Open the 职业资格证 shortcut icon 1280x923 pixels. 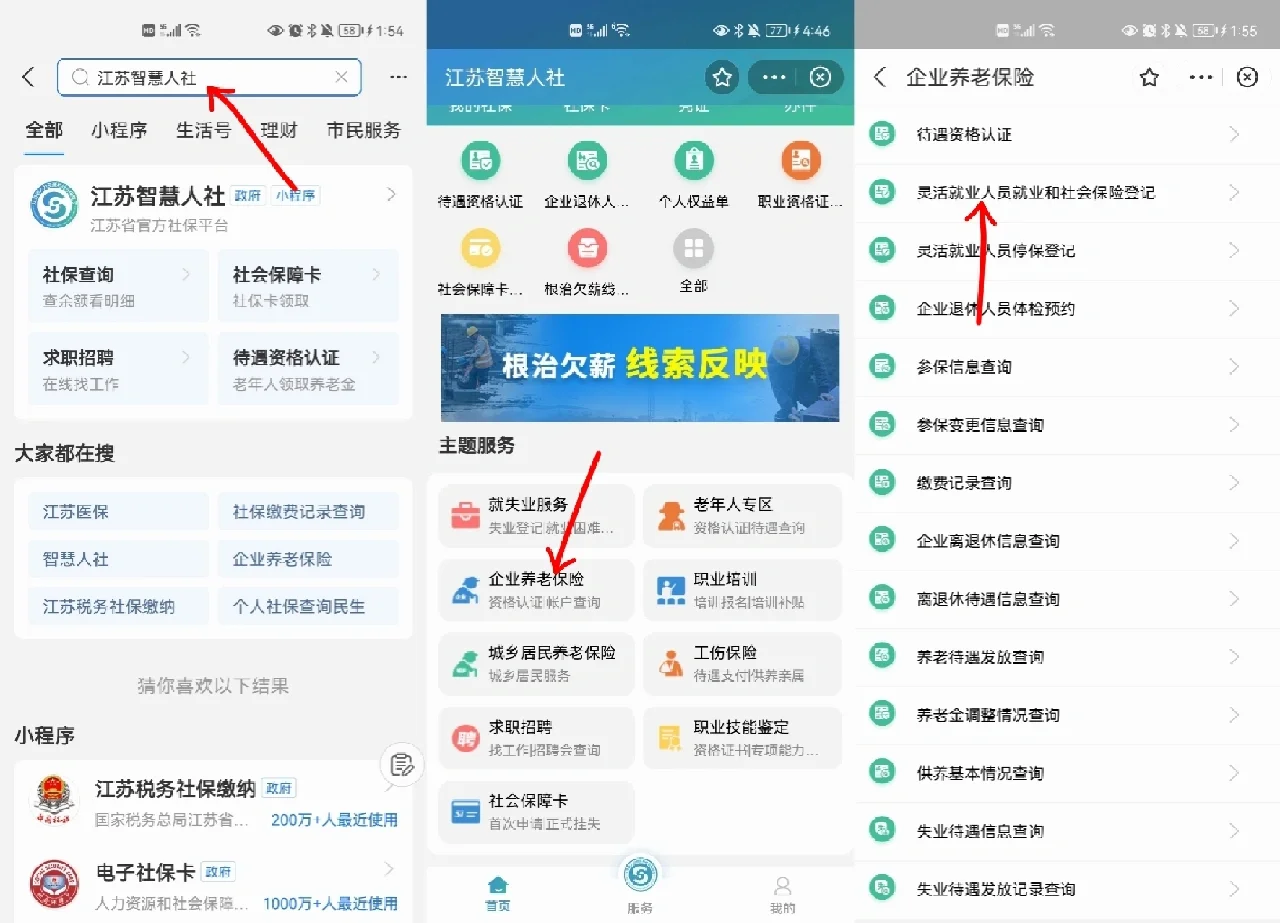(x=800, y=161)
